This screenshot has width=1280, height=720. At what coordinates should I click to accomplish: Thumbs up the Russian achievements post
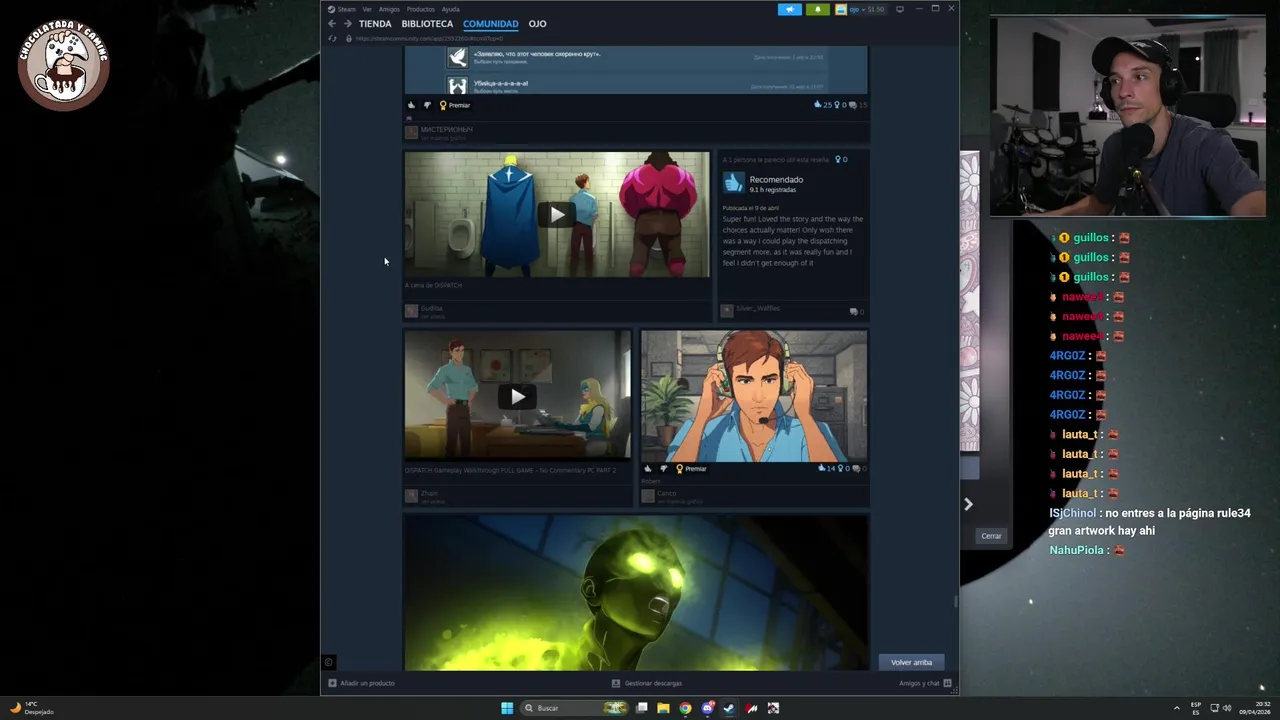click(x=411, y=105)
